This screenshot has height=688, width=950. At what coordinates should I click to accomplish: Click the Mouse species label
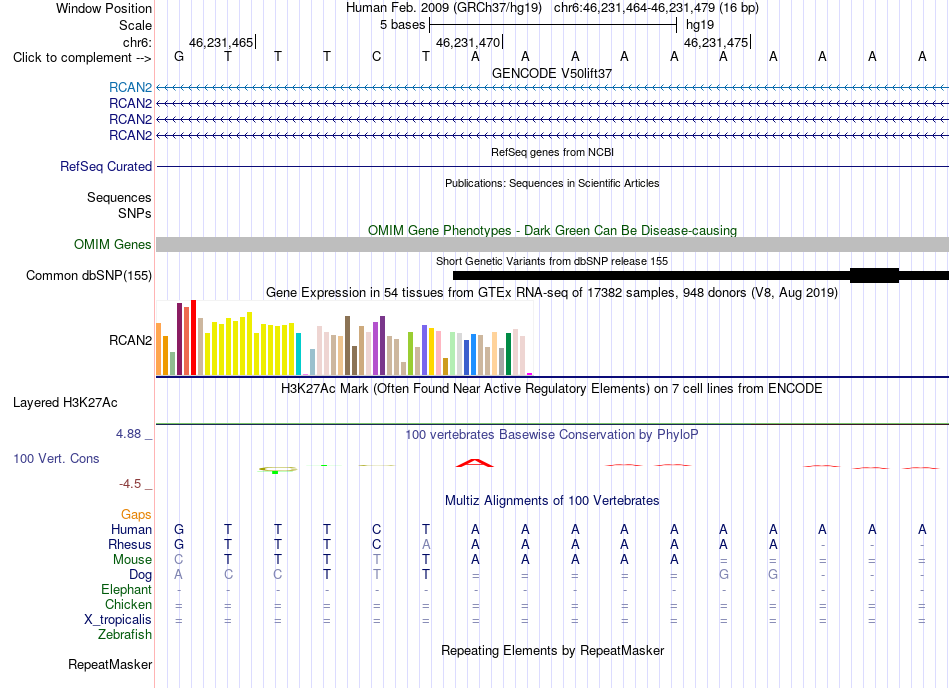tap(132, 560)
